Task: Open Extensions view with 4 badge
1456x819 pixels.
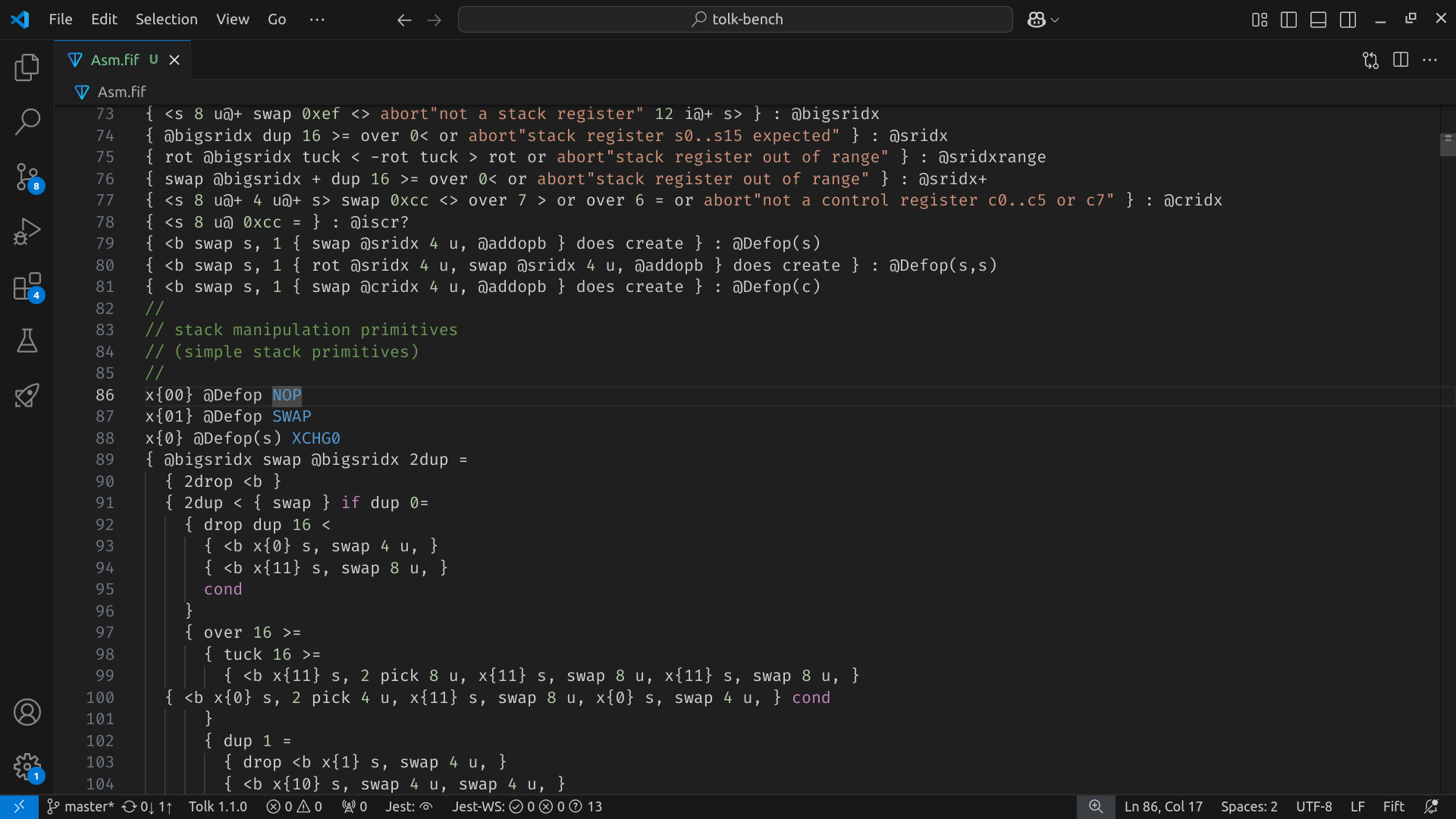Action: tap(27, 287)
